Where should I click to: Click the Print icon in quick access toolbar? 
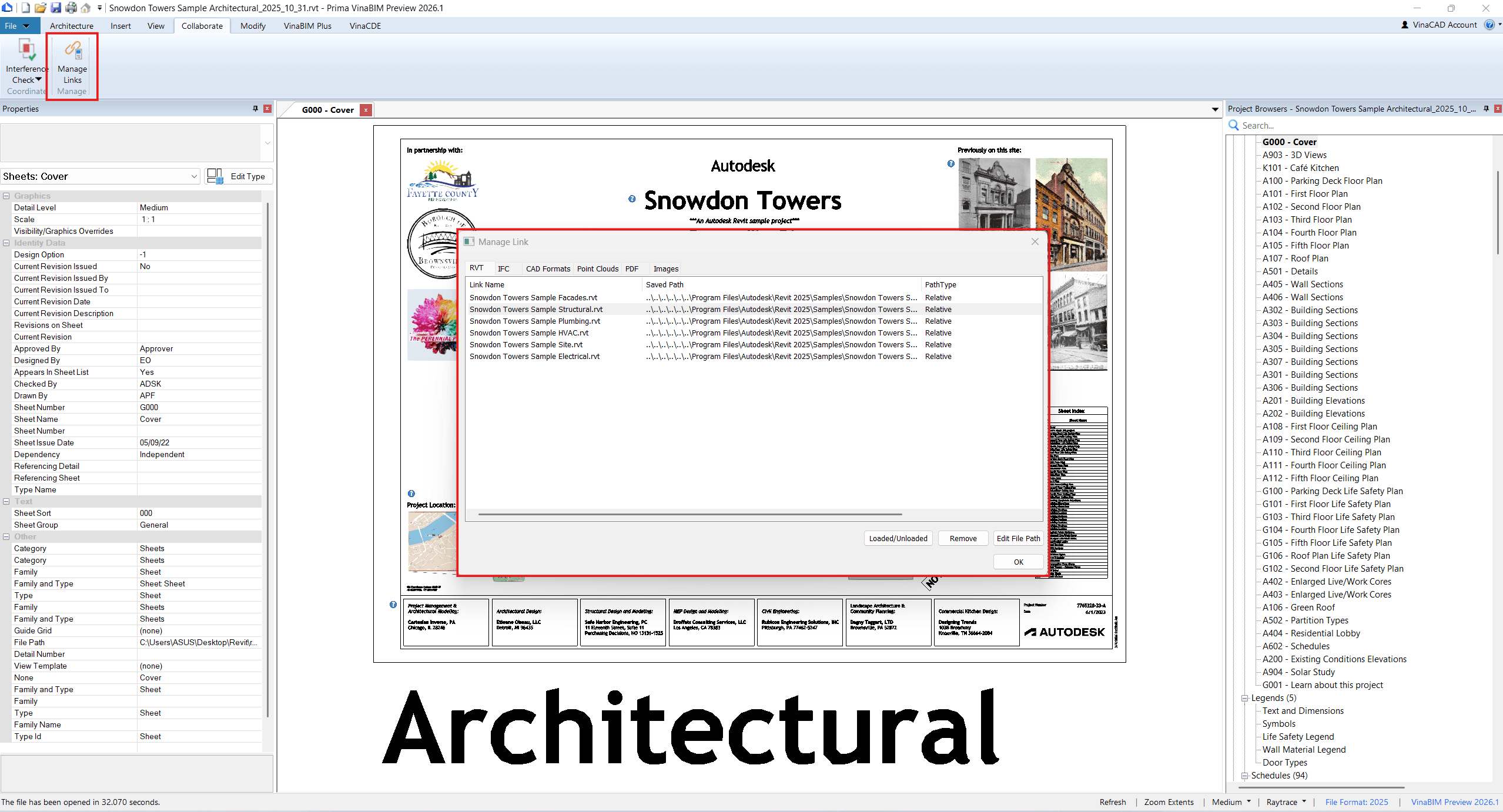click(71, 8)
